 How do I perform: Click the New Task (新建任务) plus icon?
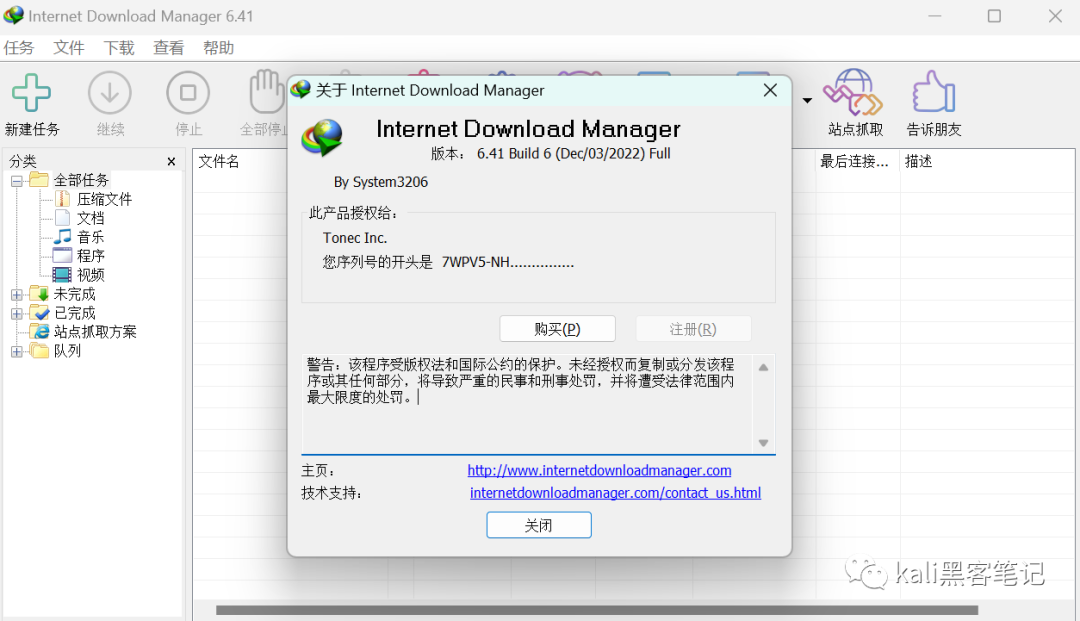click(x=31, y=92)
